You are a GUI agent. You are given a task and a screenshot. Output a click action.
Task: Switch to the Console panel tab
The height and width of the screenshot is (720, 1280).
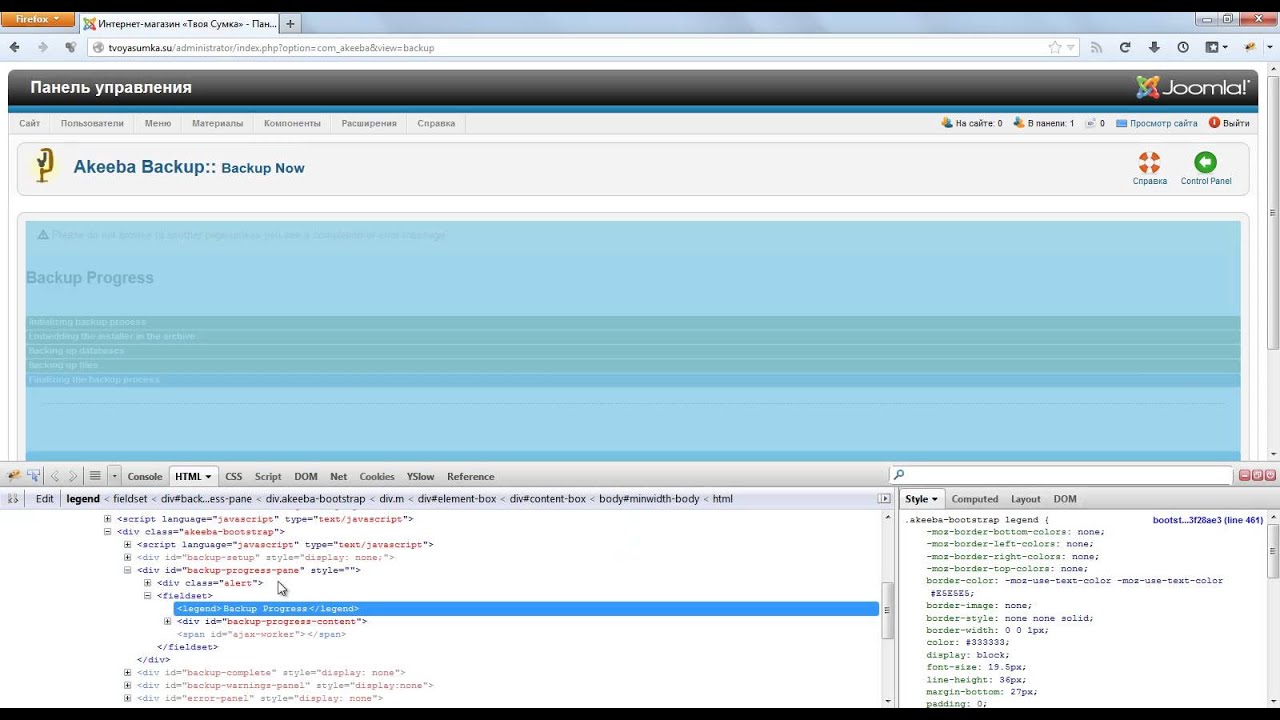[145, 476]
